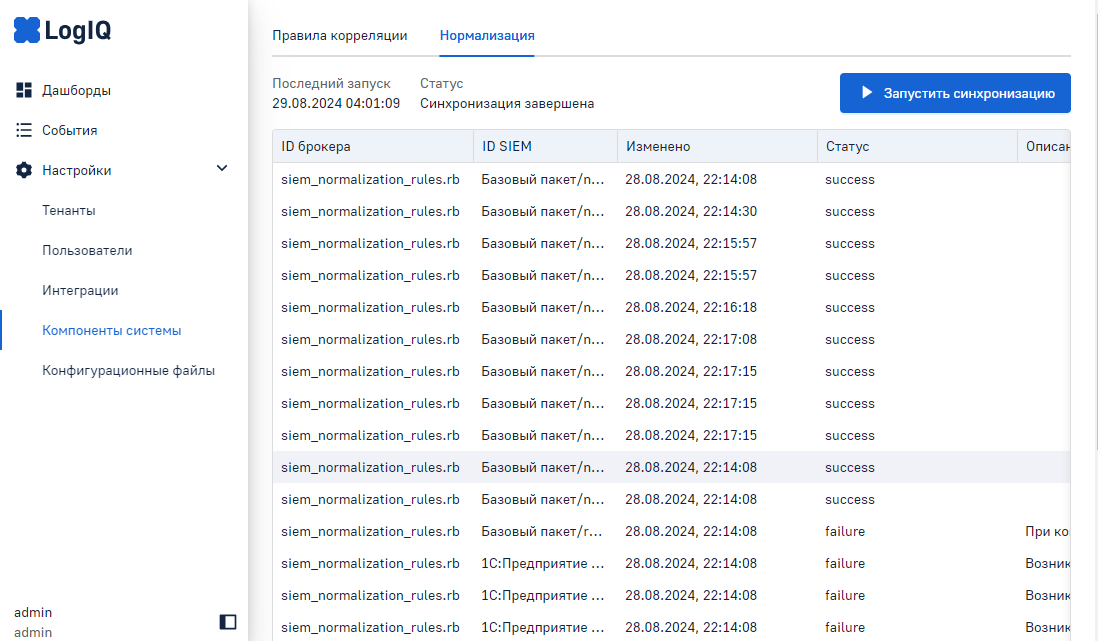Collapse the sidebar with the panel icon
Screen dimensions: 1098x641
pyautogui.click(x=228, y=622)
